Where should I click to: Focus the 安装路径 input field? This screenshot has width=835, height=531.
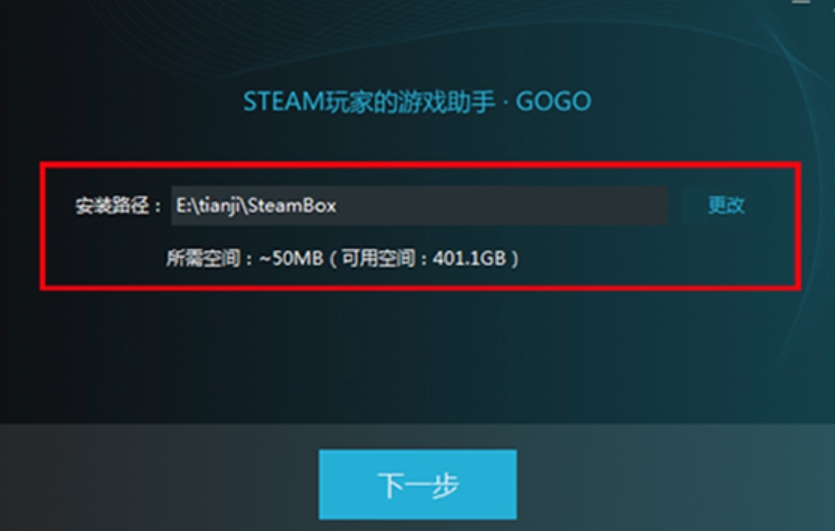pos(419,206)
